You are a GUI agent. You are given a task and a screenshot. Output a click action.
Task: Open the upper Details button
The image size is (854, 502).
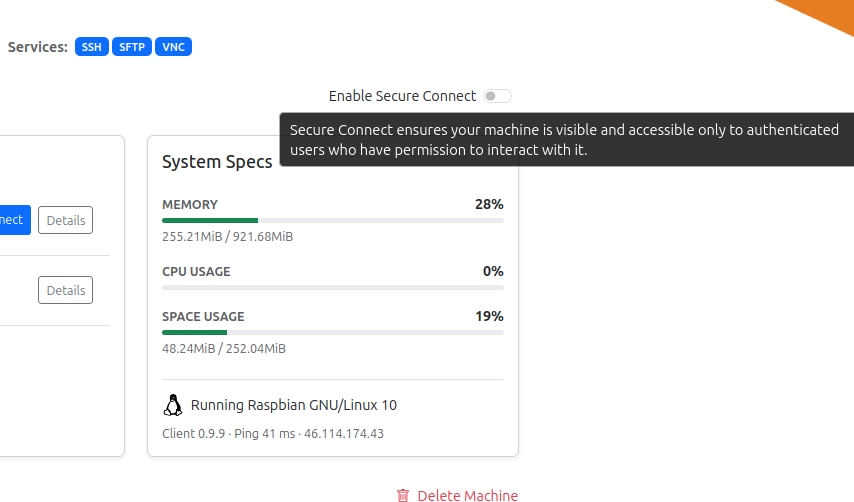pyautogui.click(x=65, y=220)
